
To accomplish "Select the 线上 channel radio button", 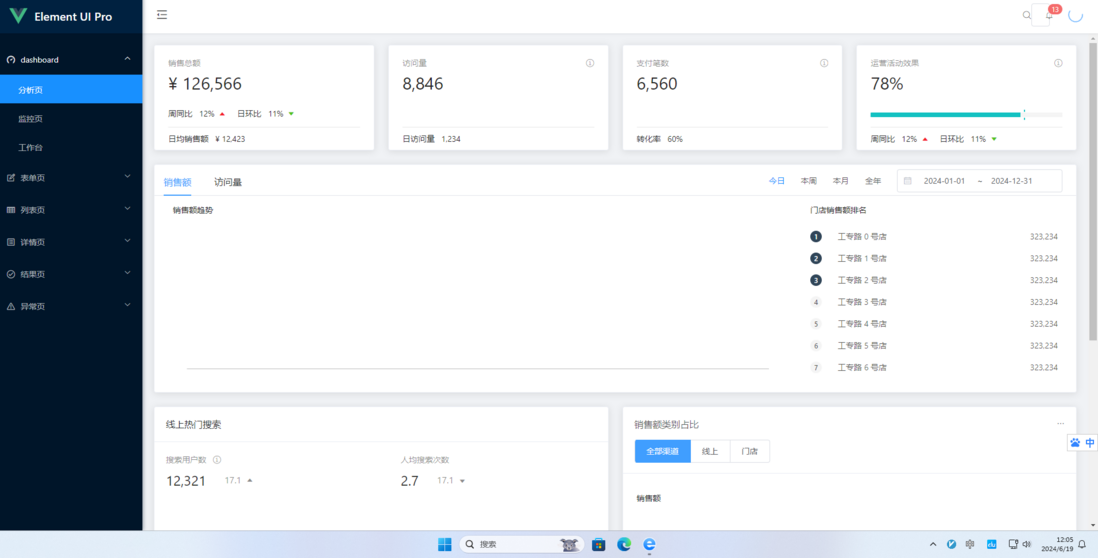I will [x=710, y=452].
